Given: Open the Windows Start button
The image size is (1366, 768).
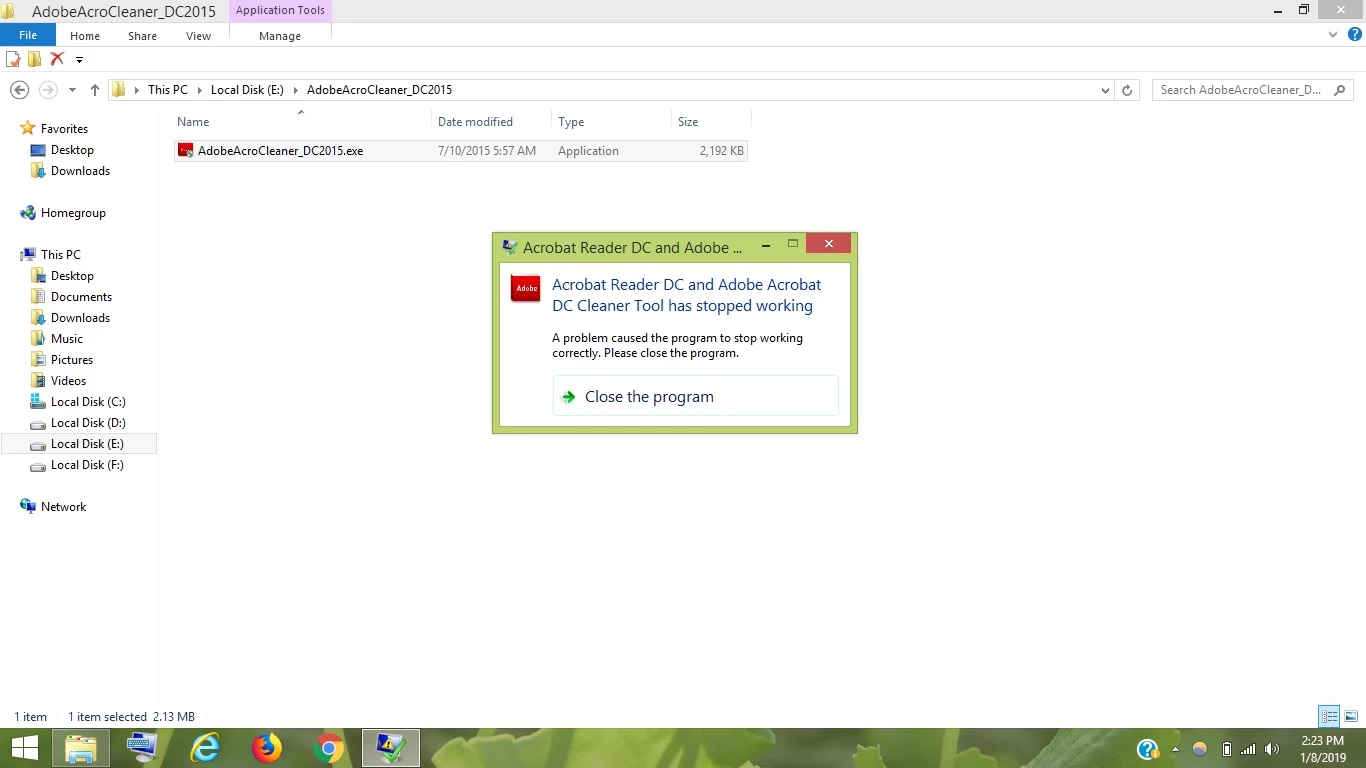Looking at the screenshot, I should [24, 748].
